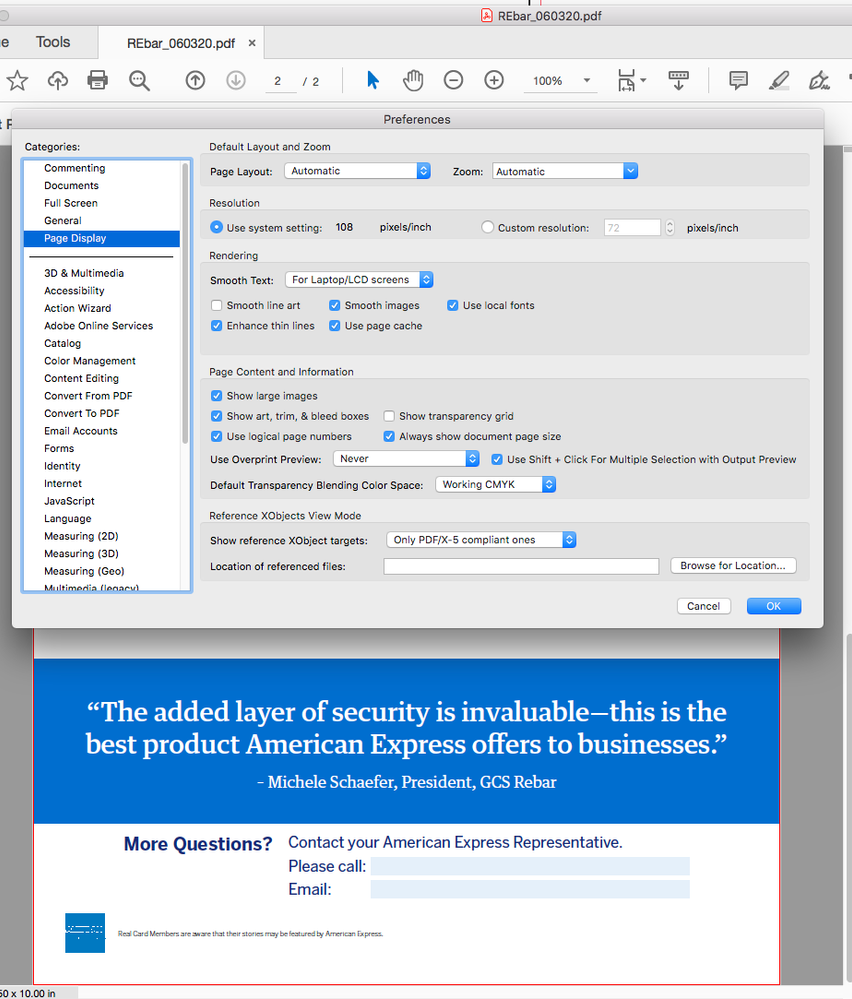This screenshot has width=852, height=999.
Task: Click the Share document cloud icon
Action: tap(57, 80)
